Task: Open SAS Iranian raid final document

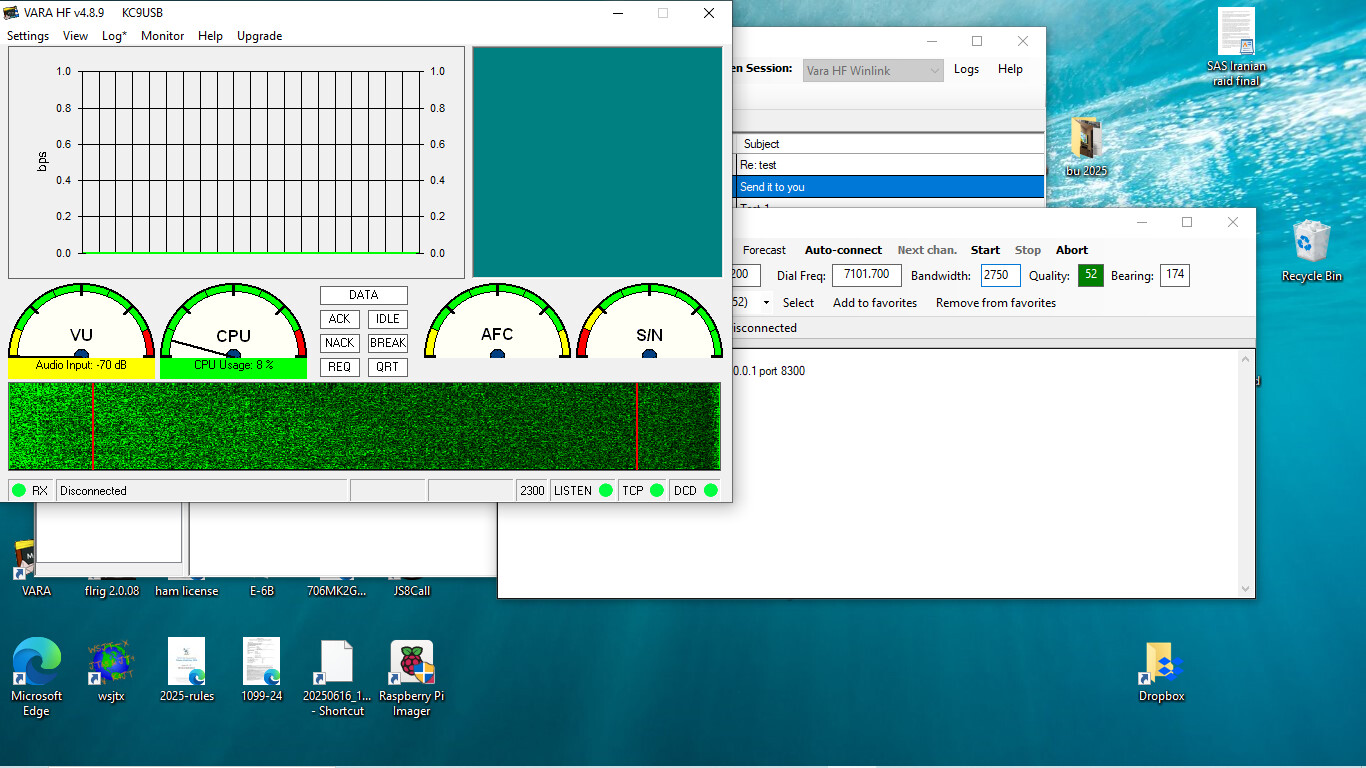Action: [1236, 33]
